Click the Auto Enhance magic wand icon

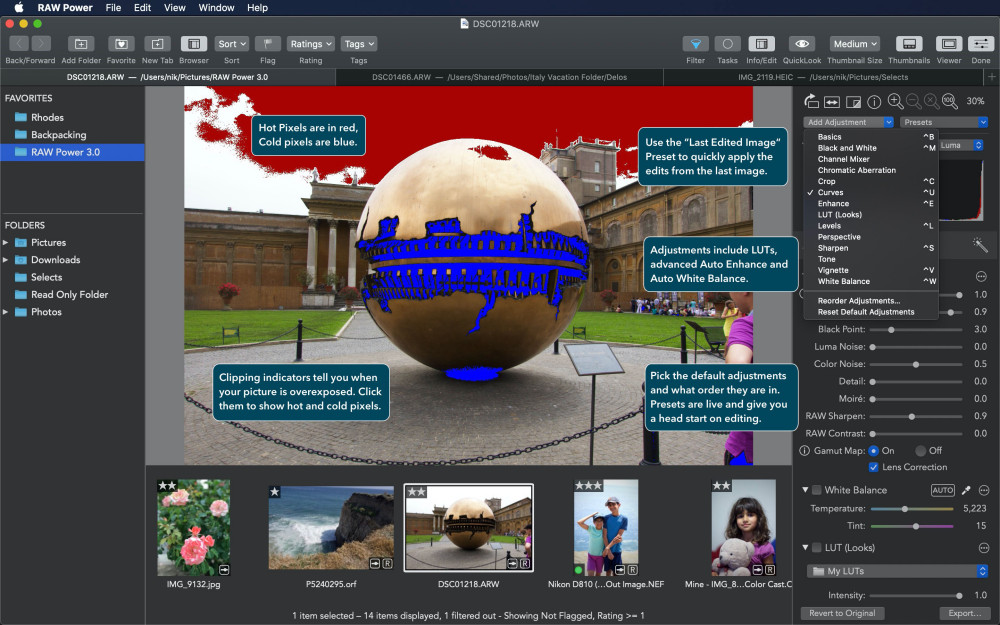(x=980, y=245)
